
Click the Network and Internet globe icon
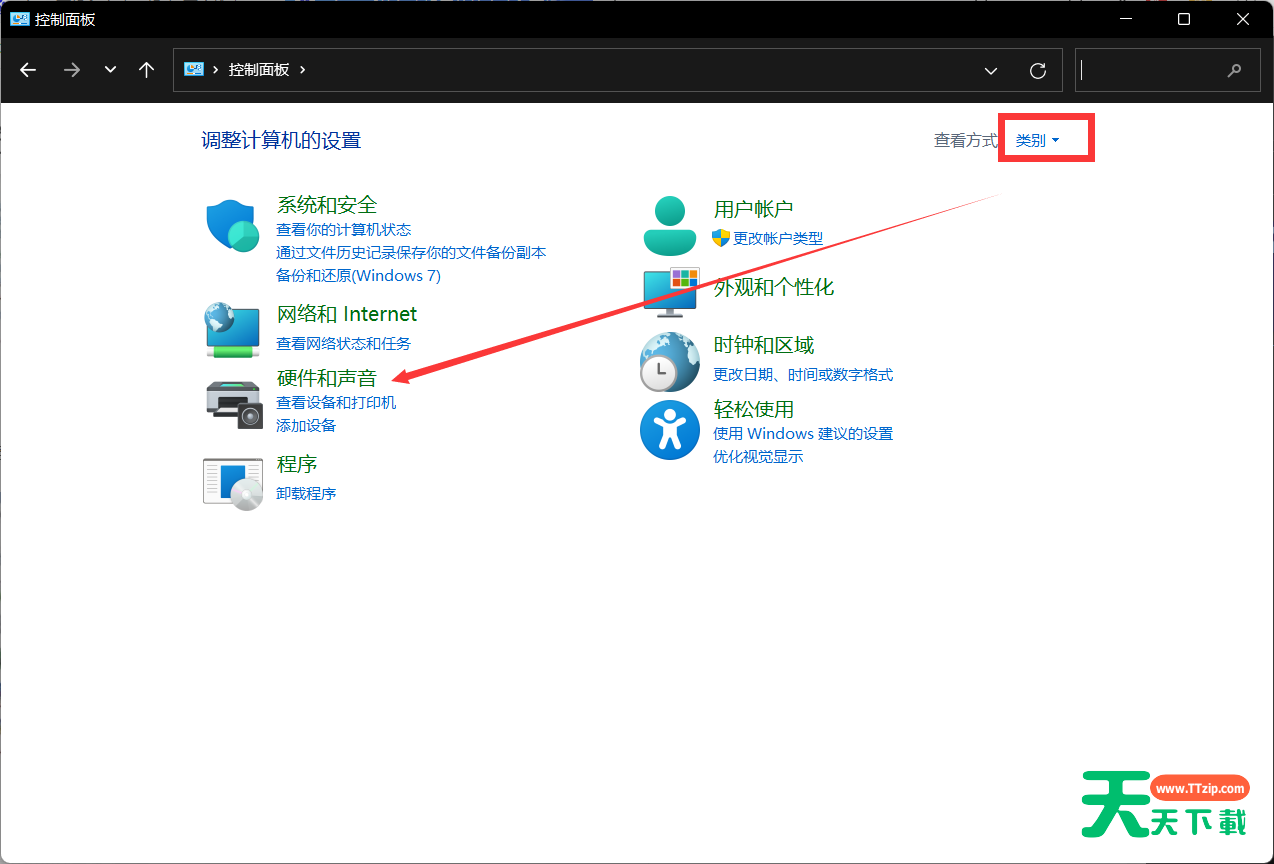point(232,329)
